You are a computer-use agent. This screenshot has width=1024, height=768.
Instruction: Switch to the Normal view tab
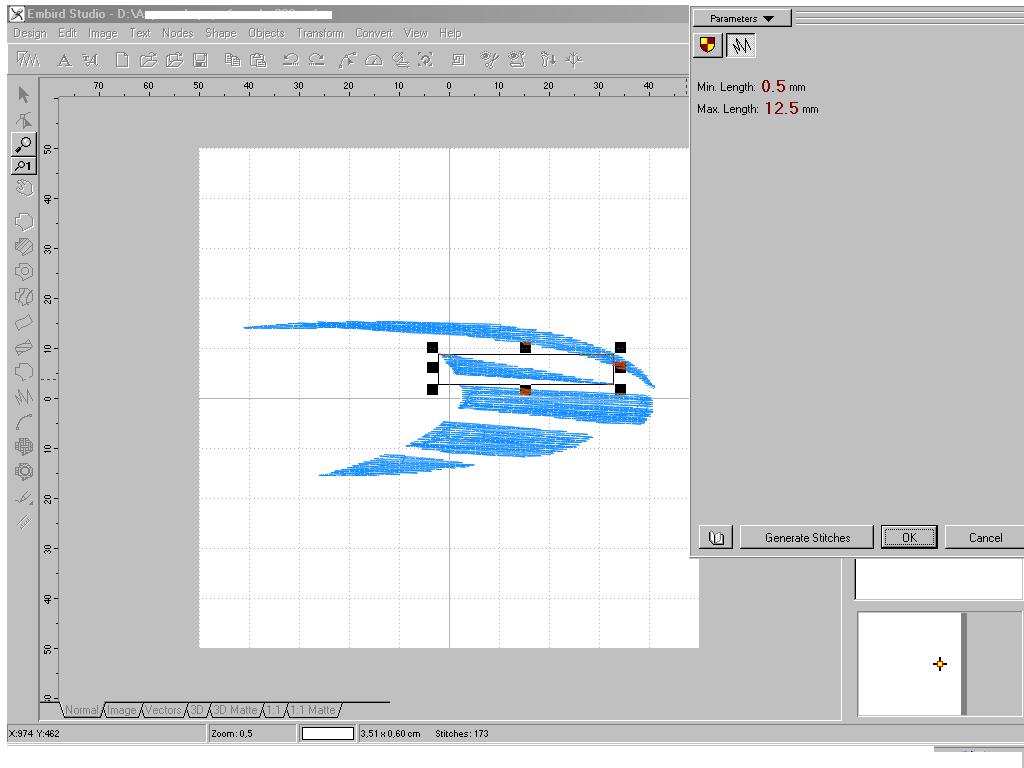tap(81, 710)
